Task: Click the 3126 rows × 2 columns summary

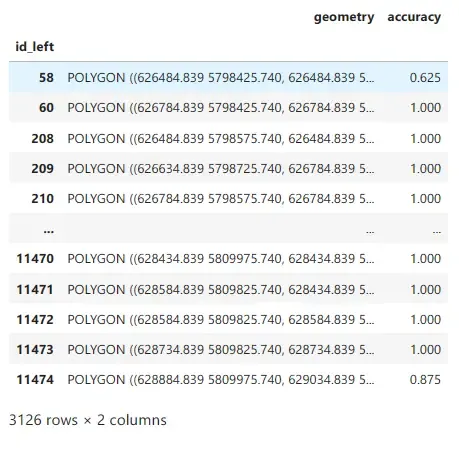Action: 88,420
